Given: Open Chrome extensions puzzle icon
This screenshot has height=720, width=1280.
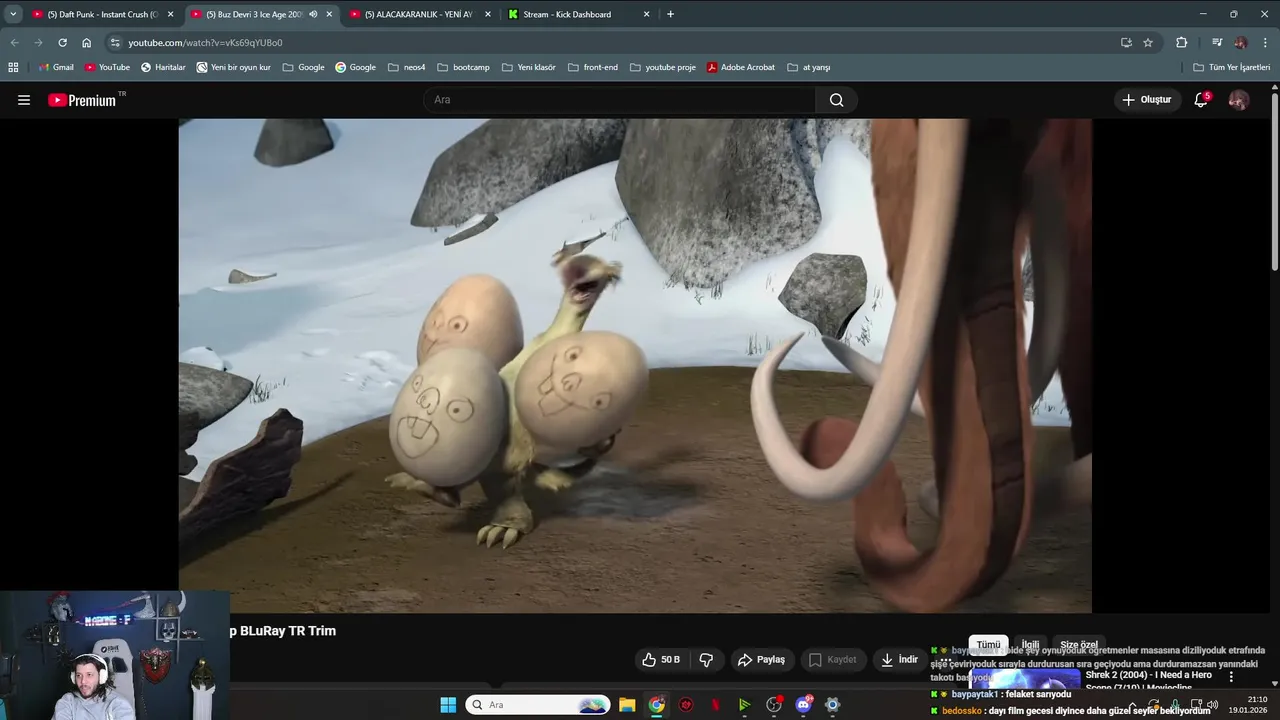Looking at the screenshot, I should (x=1181, y=42).
